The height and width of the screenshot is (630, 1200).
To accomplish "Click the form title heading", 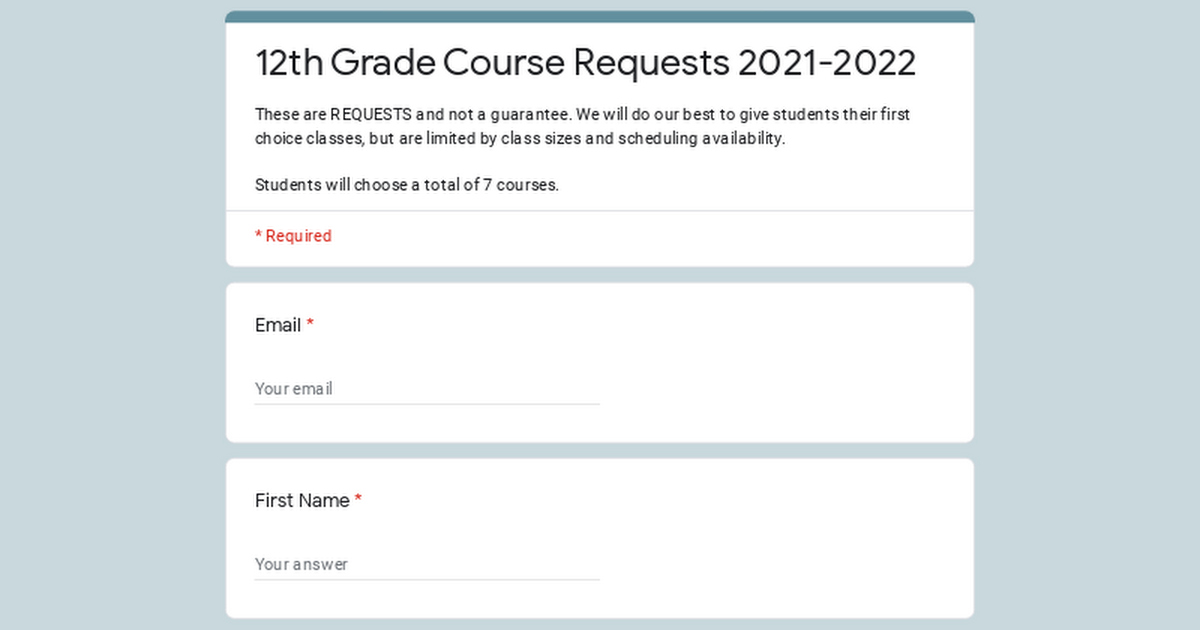I will coord(585,62).
